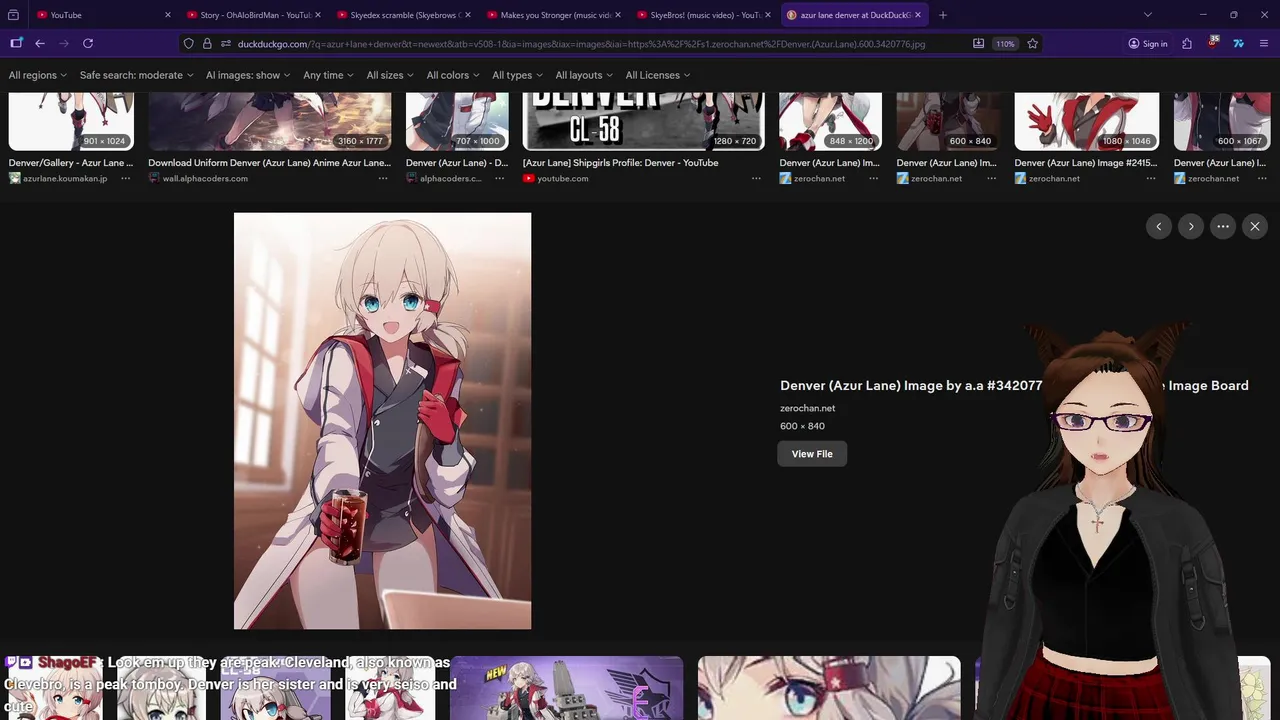Image resolution: width=1280 pixels, height=720 pixels.
Task: Expand the All colors filter
Action: pyautogui.click(x=453, y=75)
